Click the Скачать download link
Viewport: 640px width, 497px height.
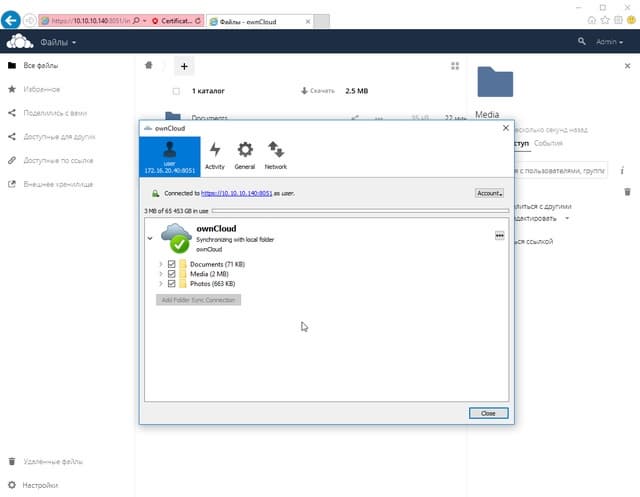coord(318,91)
